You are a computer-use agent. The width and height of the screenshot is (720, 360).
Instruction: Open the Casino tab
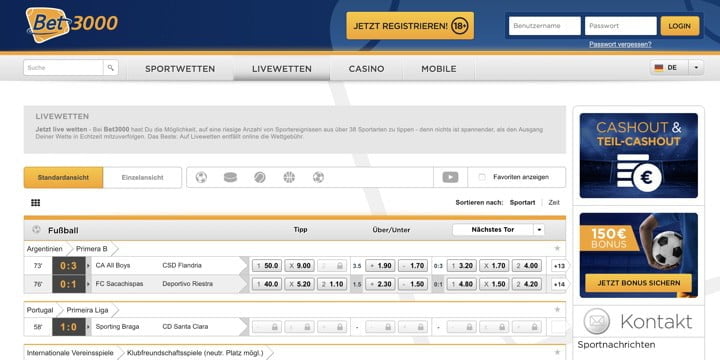[366, 69]
